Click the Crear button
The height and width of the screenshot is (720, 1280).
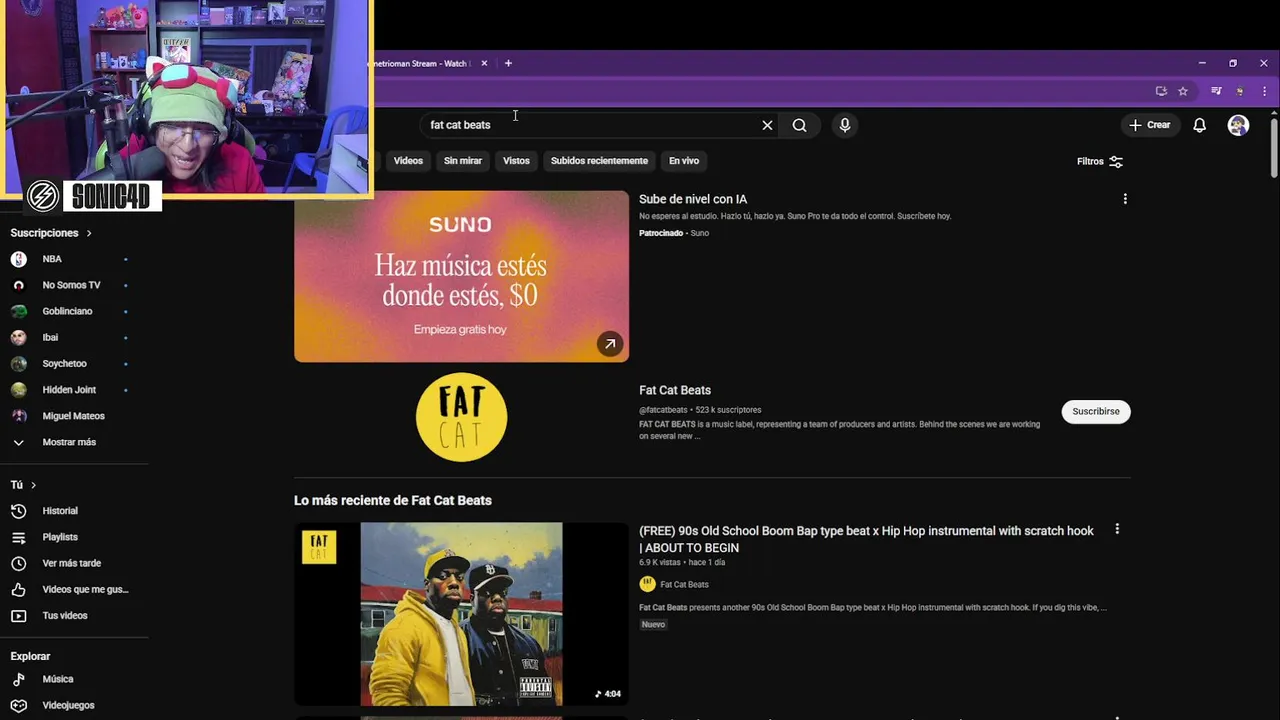click(1149, 125)
